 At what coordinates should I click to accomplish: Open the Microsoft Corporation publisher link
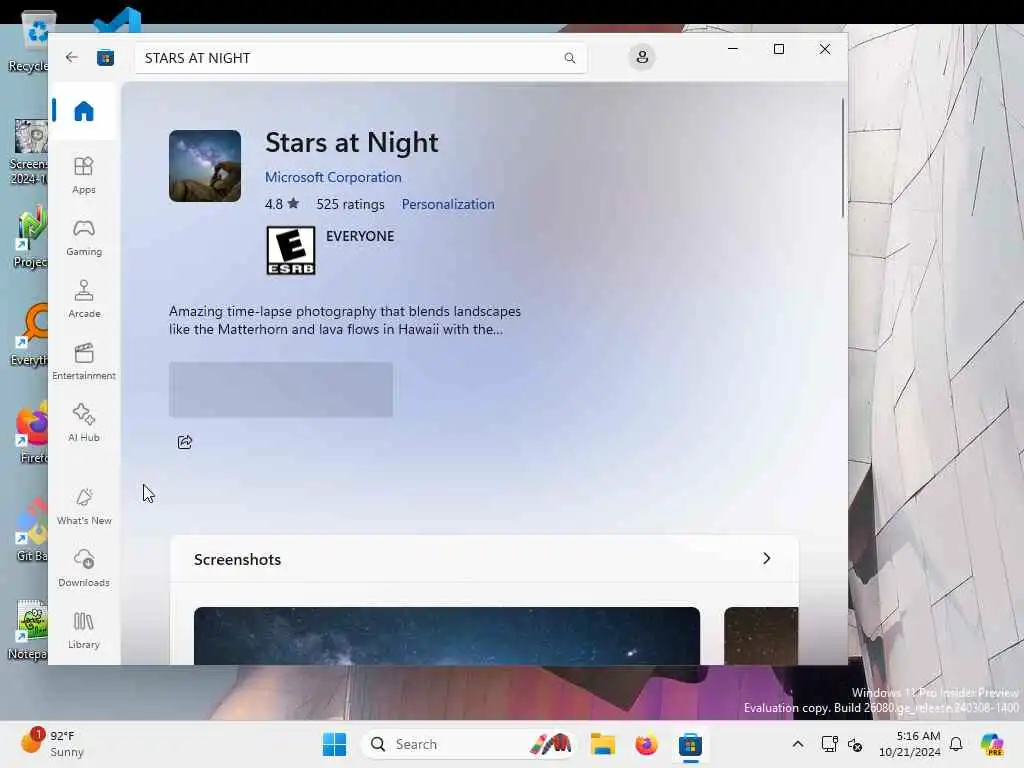(x=333, y=178)
